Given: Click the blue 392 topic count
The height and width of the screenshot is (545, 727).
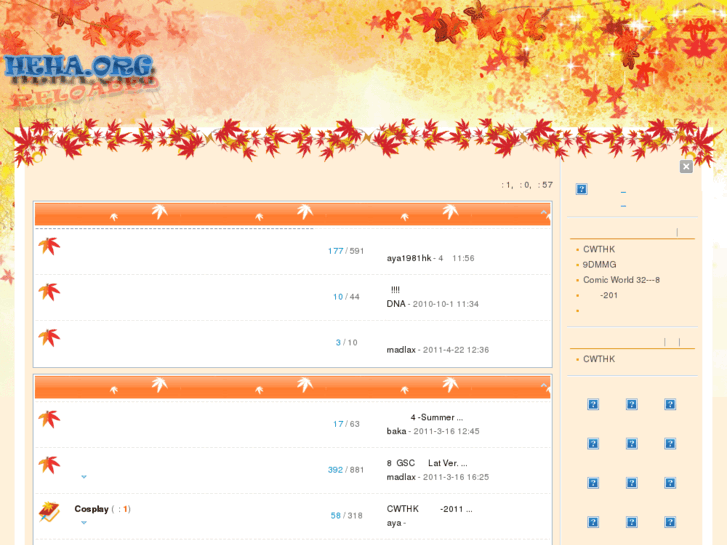Looking at the screenshot, I should (x=335, y=470).
